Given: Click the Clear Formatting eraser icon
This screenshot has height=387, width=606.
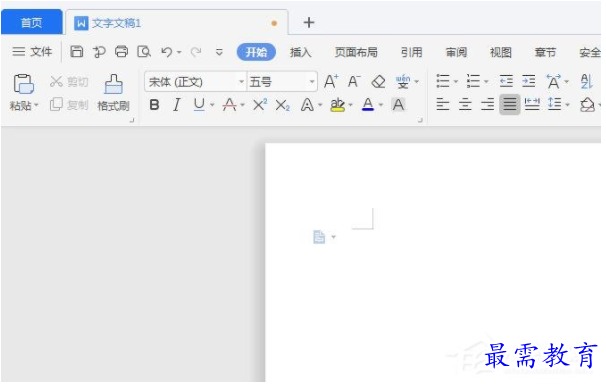Looking at the screenshot, I should point(378,82).
